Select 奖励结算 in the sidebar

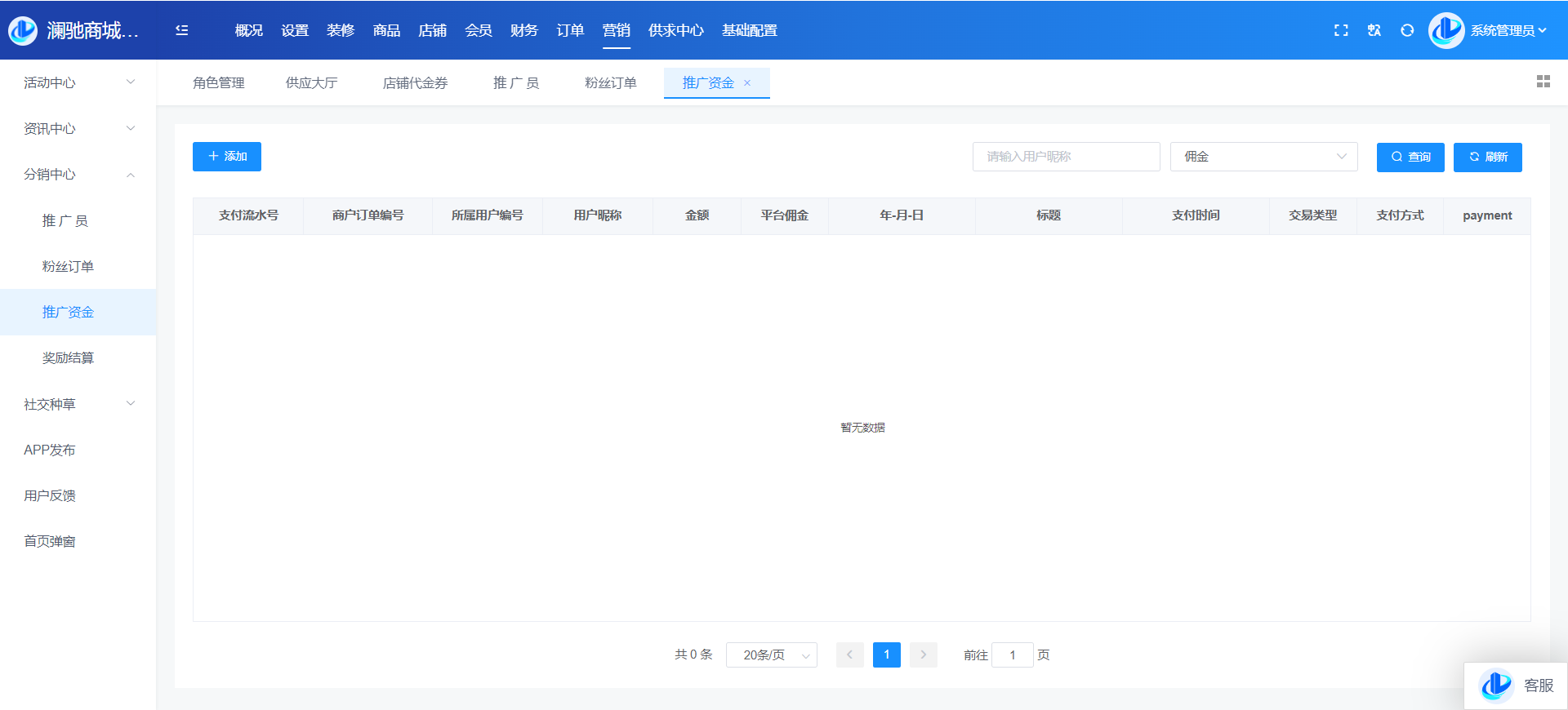click(x=68, y=358)
